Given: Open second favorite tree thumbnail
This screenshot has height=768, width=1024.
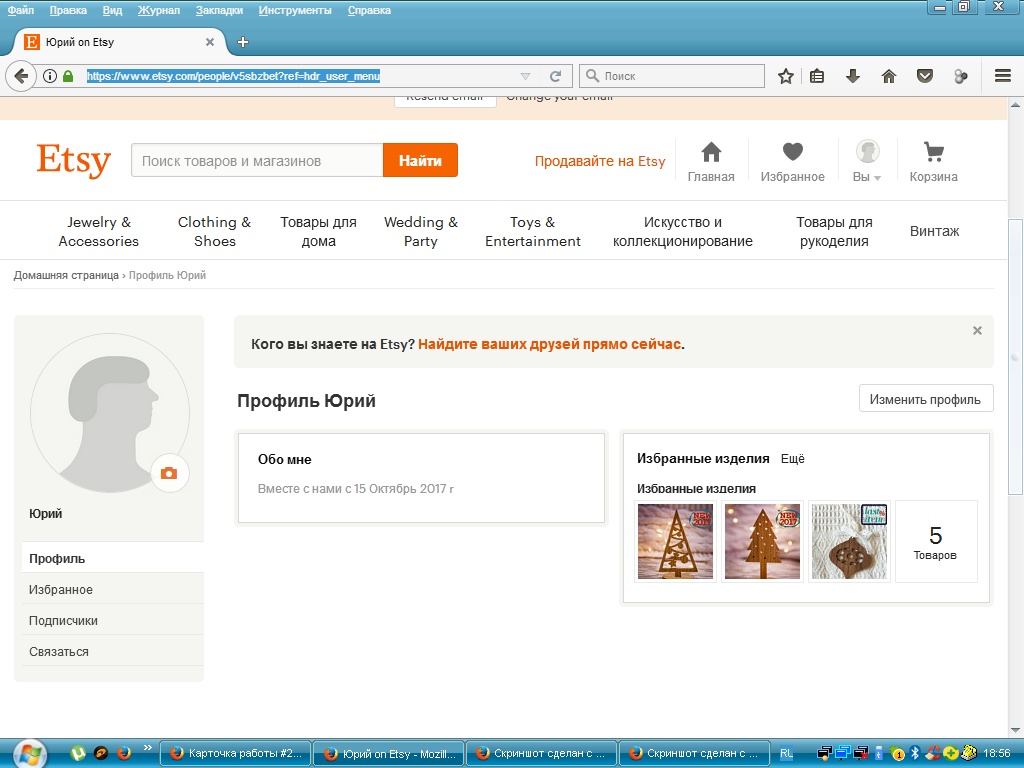Looking at the screenshot, I should 762,541.
